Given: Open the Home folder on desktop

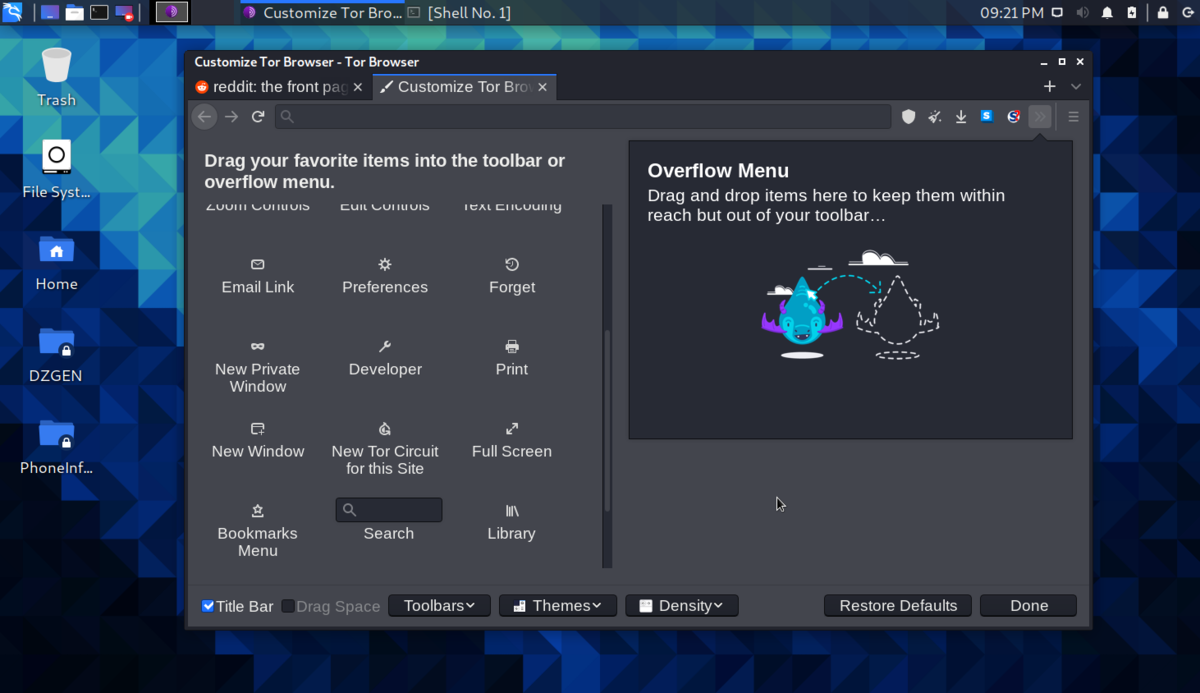Looking at the screenshot, I should 56,262.
